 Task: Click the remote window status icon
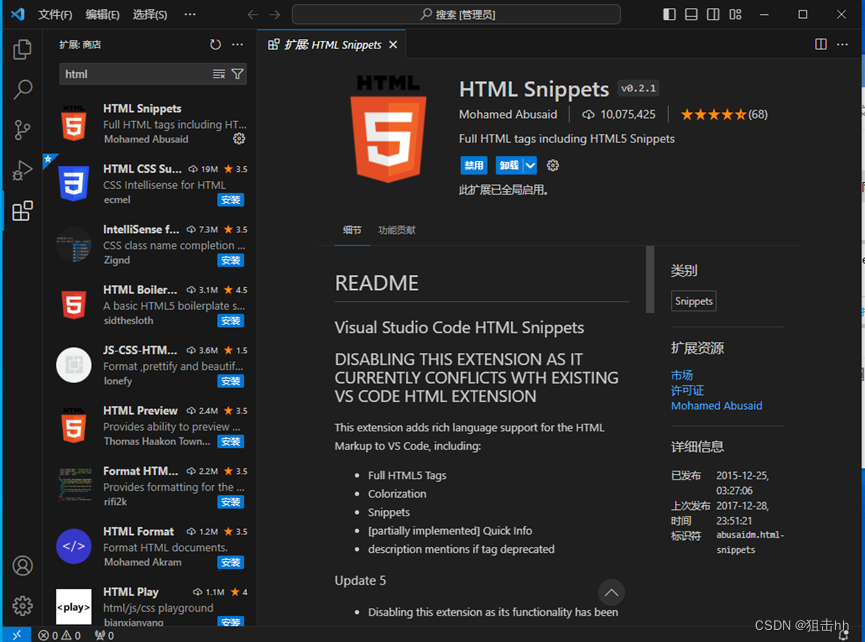17,635
